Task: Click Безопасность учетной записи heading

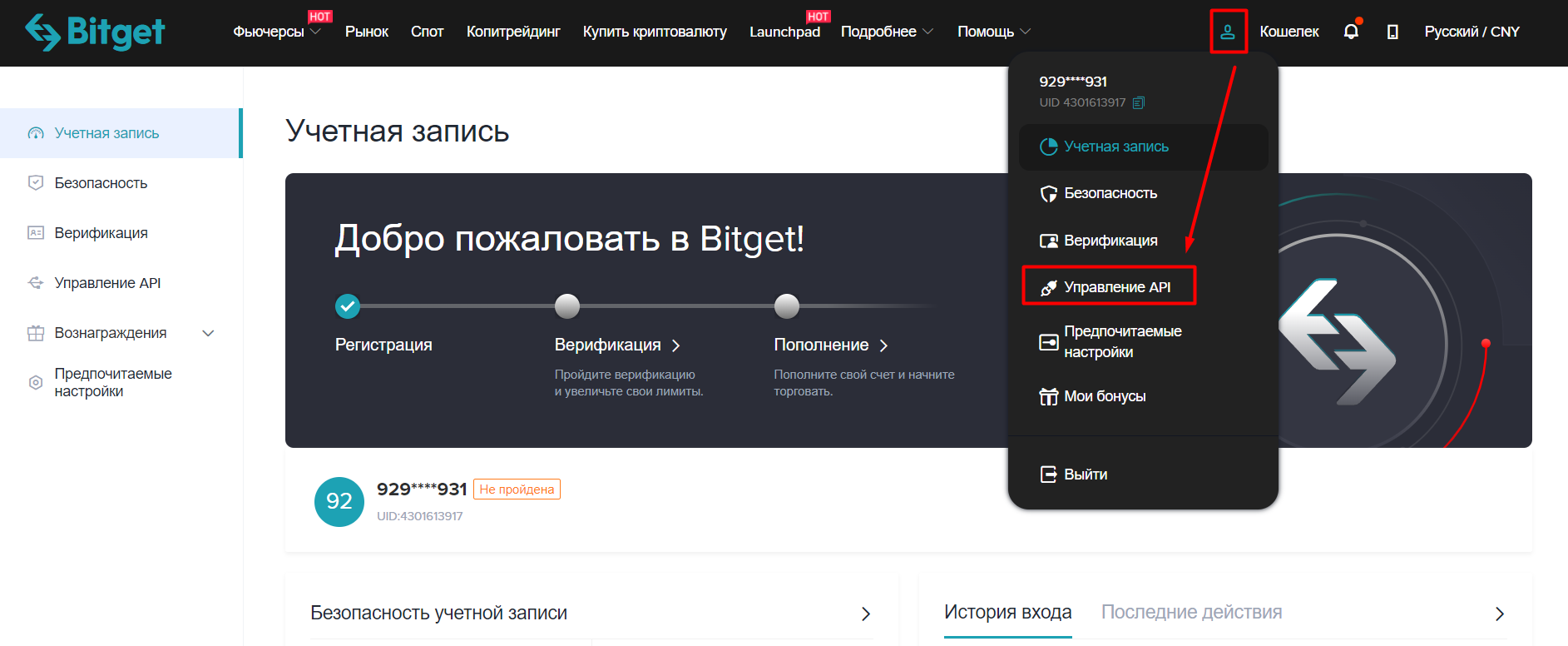Action: point(438,614)
